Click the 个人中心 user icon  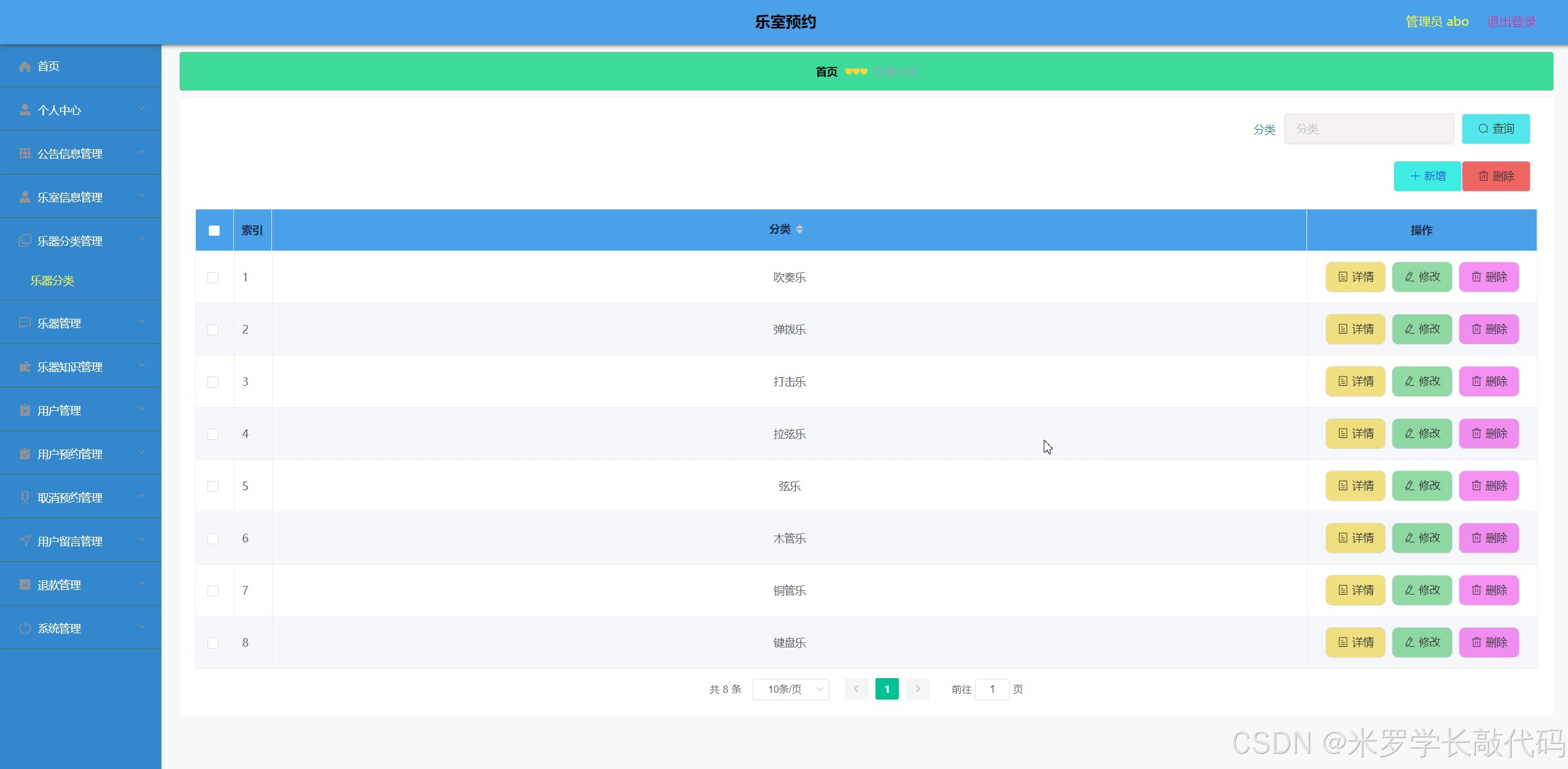[x=25, y=110]
